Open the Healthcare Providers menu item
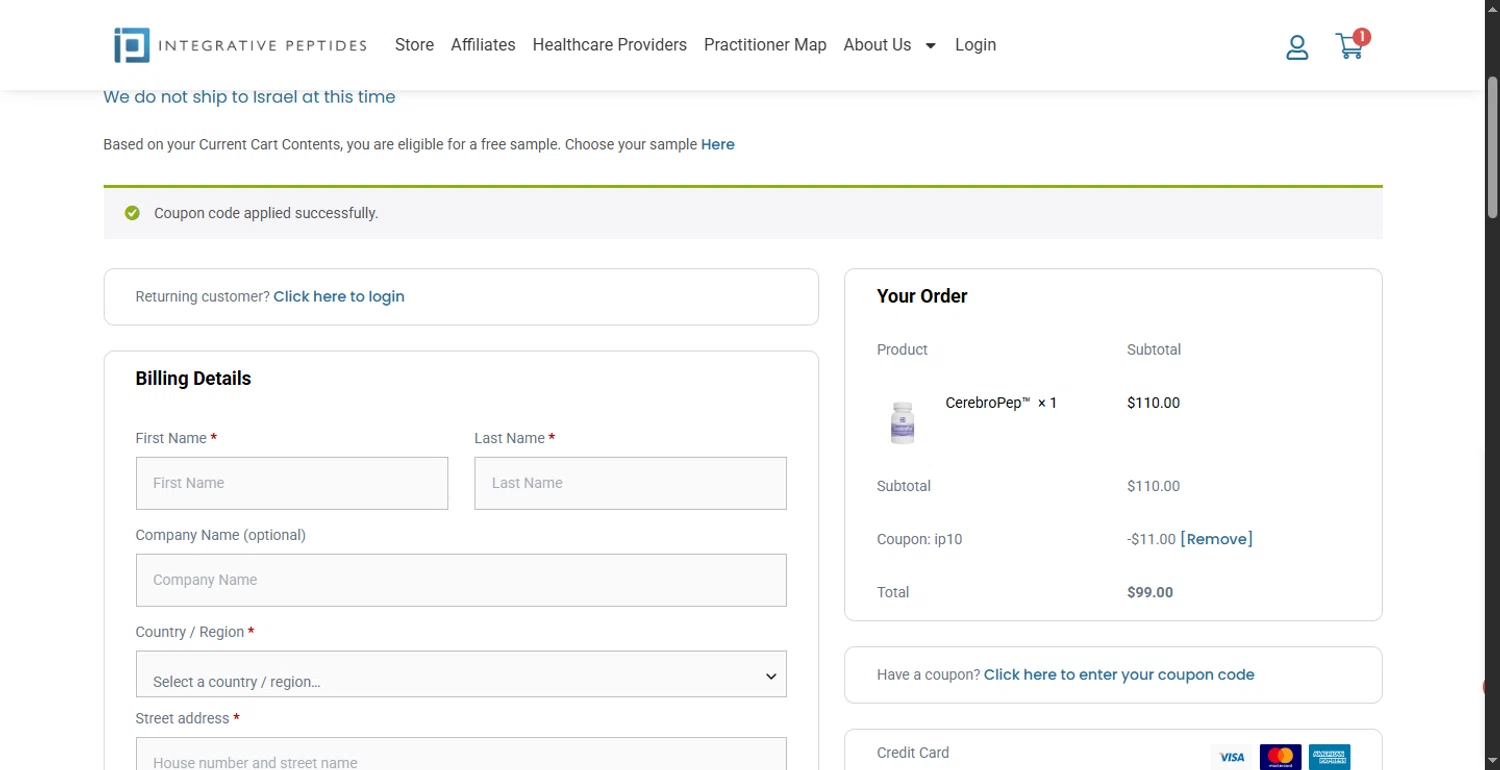This screenshot has width=1500, height=770. (610, 45)
